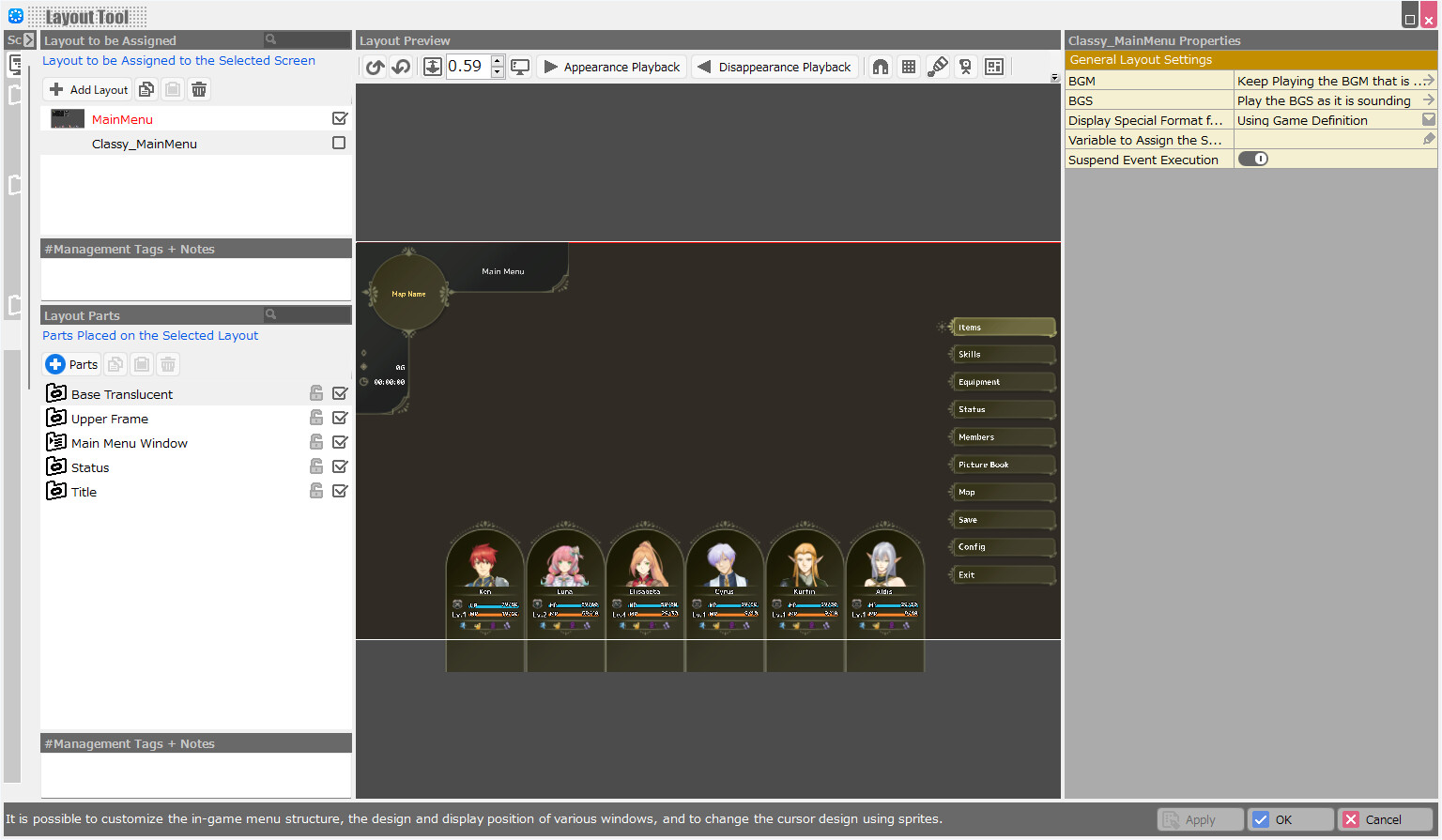Open the fit-to-screen zoom icon
The image size is (1442, 840).
coord(433,67)
